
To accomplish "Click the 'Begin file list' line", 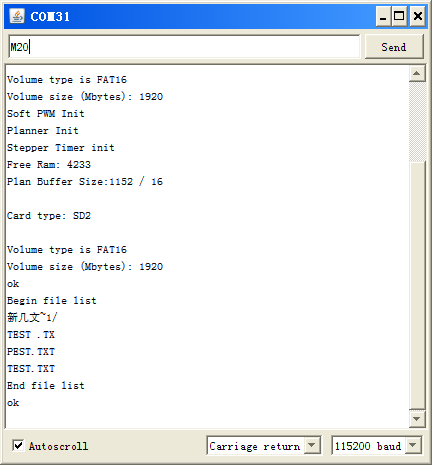I will click(52, 301).
